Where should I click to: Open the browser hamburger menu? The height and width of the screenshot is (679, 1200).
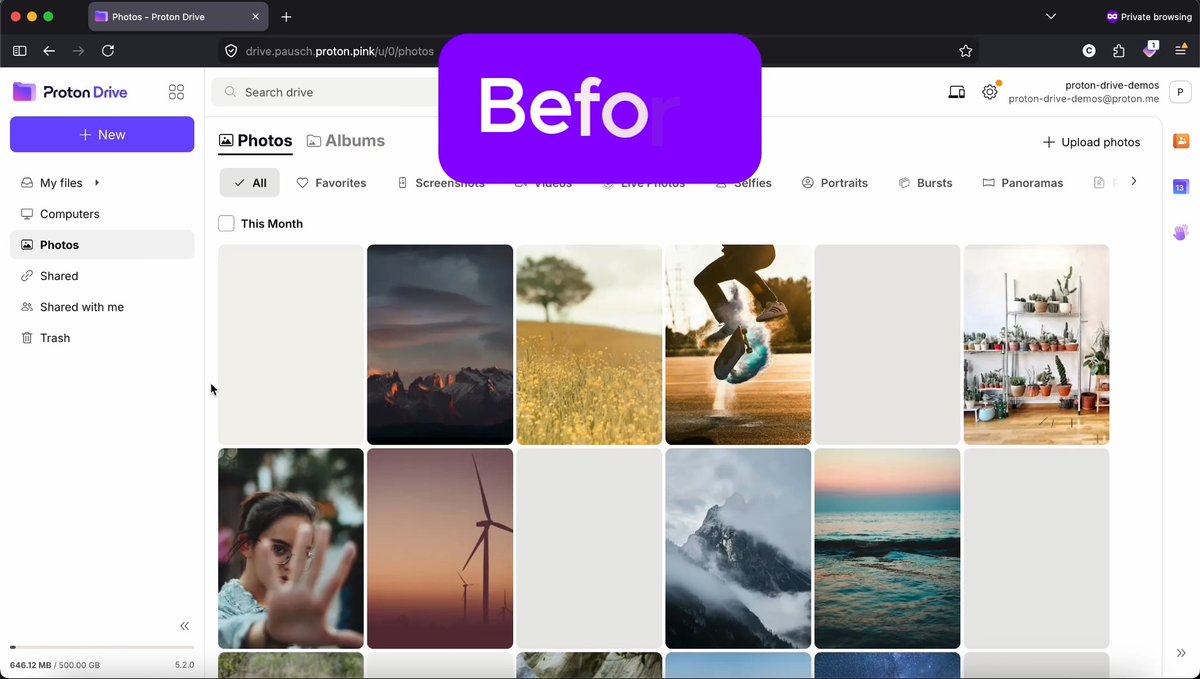pyautogui.click(x=1181, y=51)
